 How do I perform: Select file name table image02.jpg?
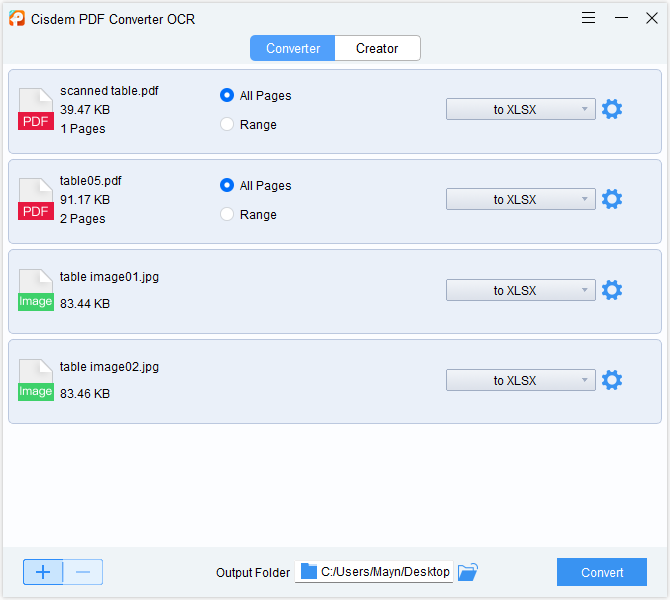(x=109, y=367)
